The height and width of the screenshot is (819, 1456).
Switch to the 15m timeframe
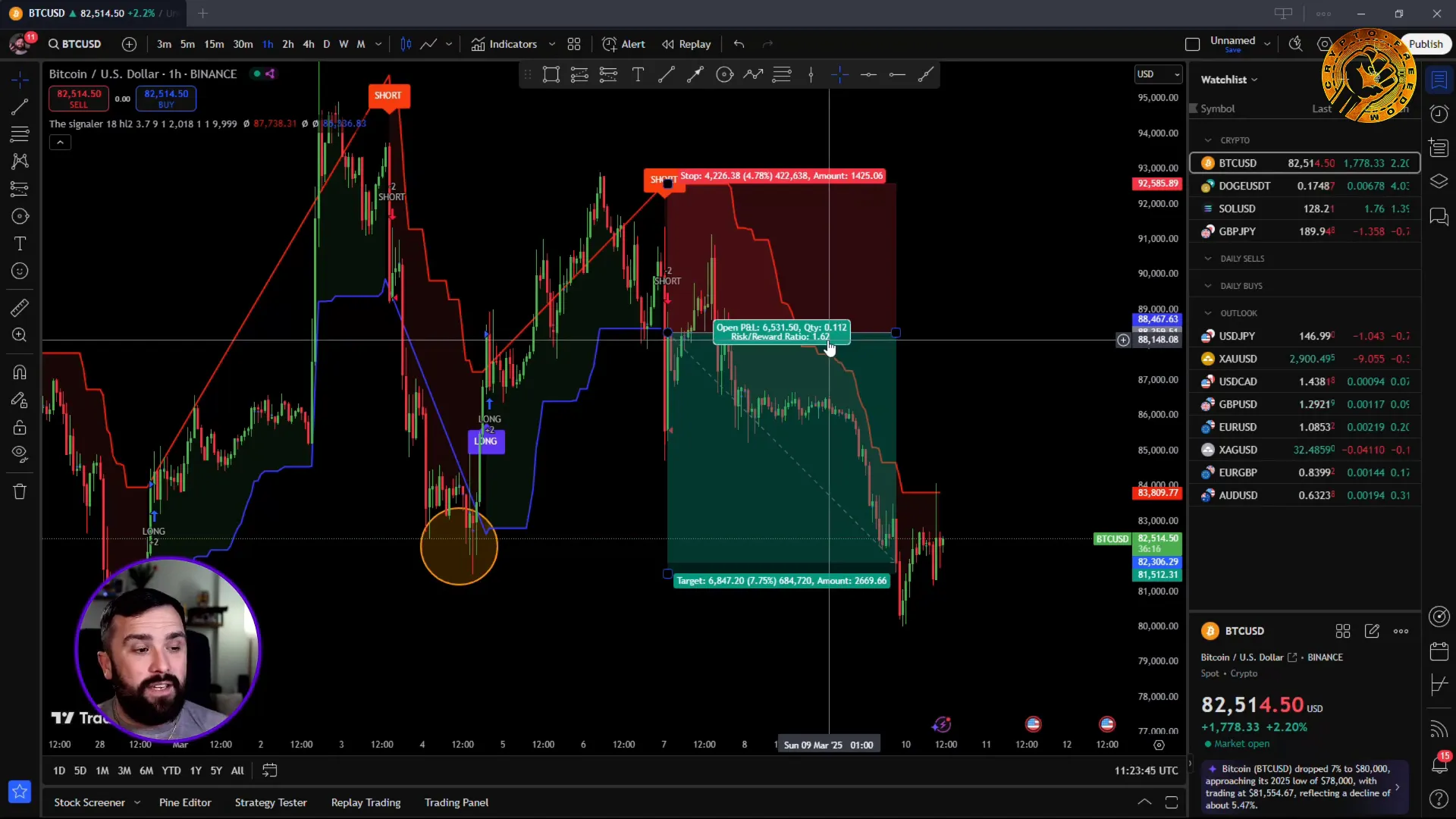click(x=214, y=44)
